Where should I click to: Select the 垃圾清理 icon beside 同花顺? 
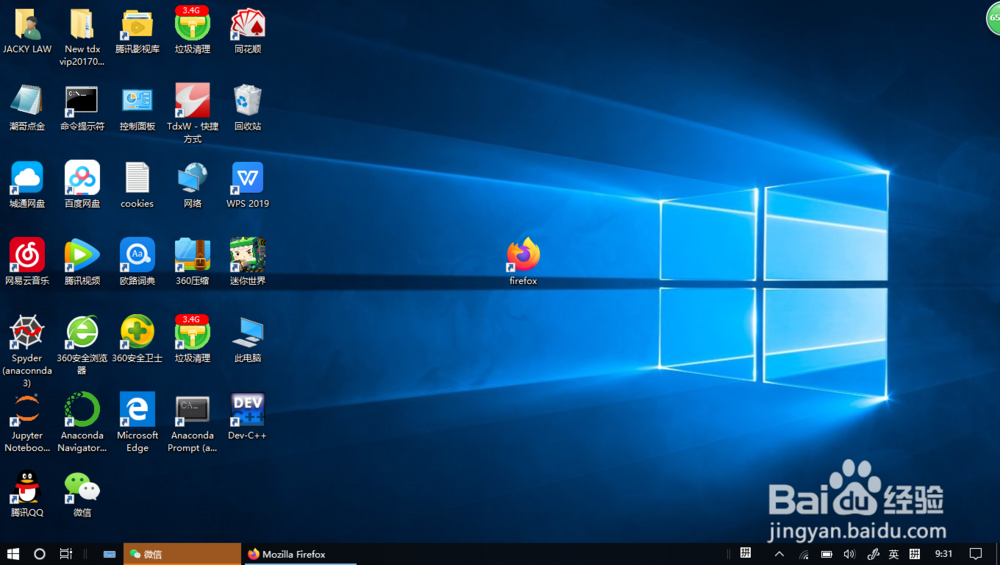point(192,24)
